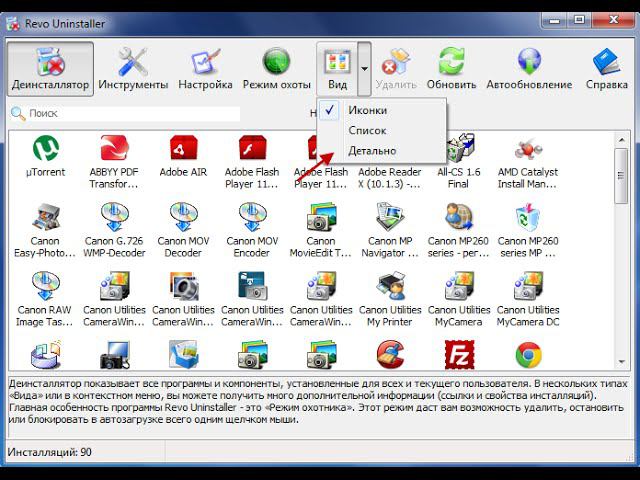The height and width of the screenshot is (480, 640).
Task: Collapse the Вид dropdown arrow
Action: coord(364,69)
